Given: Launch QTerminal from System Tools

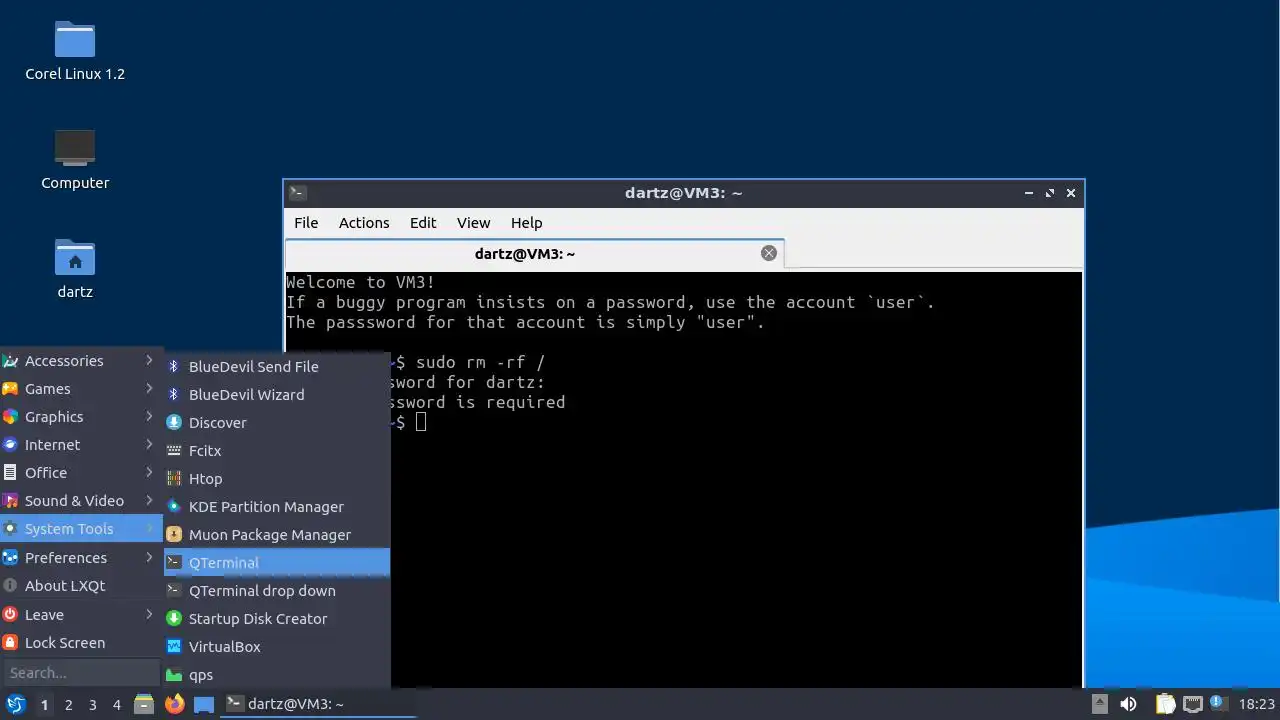Looking at the screenshot, I should pos(277,563).
